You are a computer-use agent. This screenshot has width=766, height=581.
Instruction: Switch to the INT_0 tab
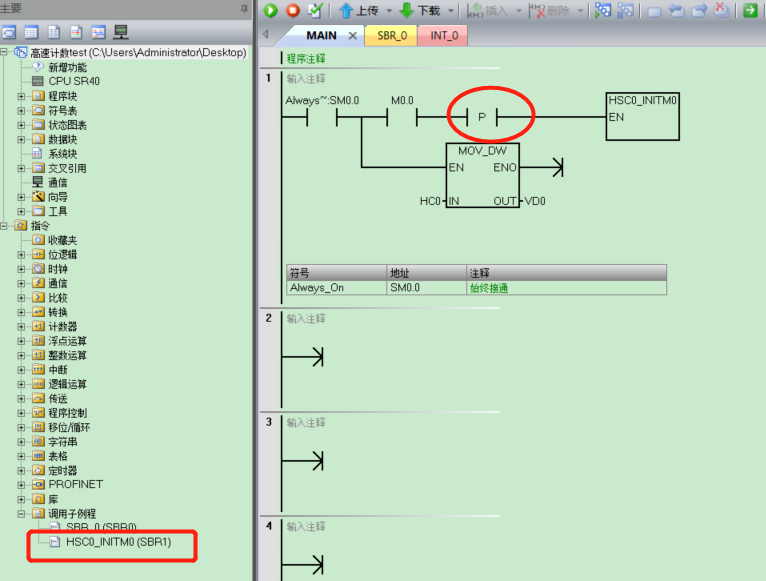[444, 36]
